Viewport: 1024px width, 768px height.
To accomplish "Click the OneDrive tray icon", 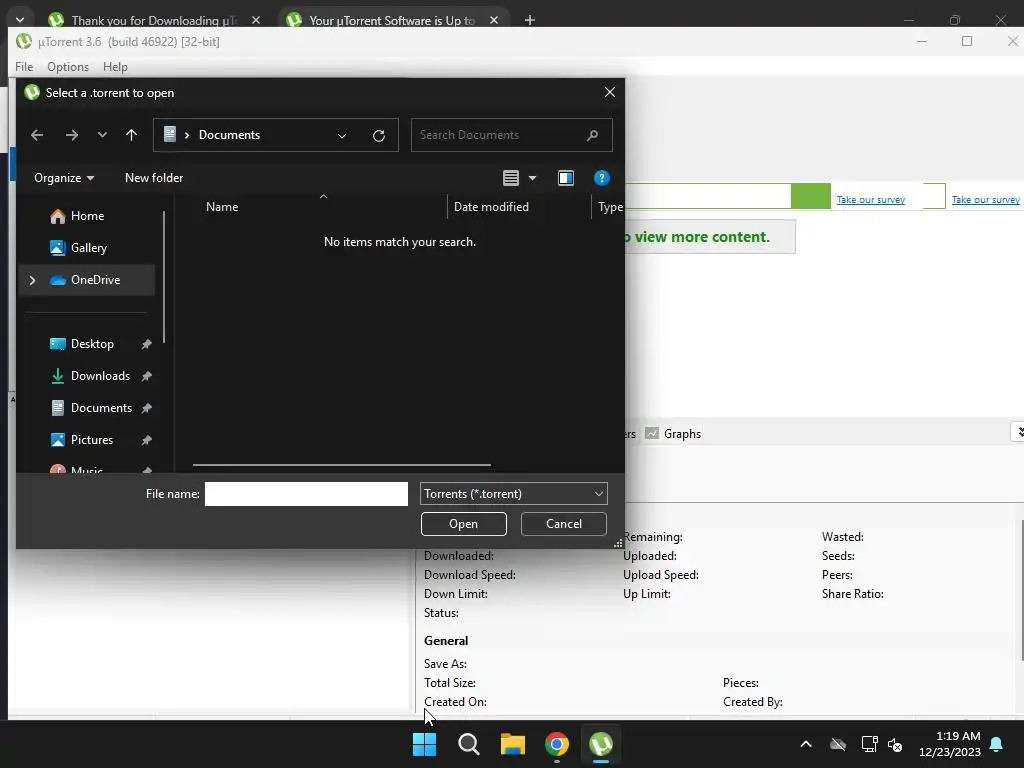I will 838,744.
